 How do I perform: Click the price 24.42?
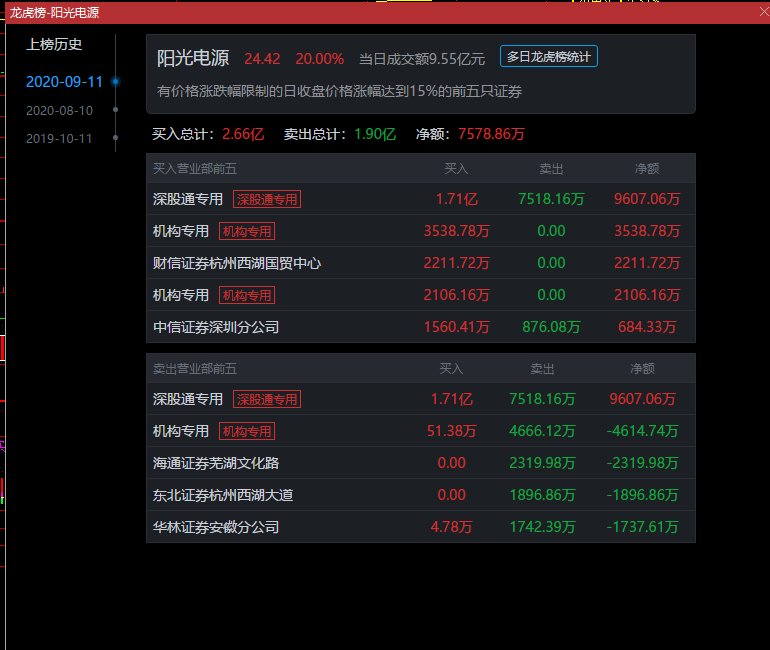tap(262, 59)
